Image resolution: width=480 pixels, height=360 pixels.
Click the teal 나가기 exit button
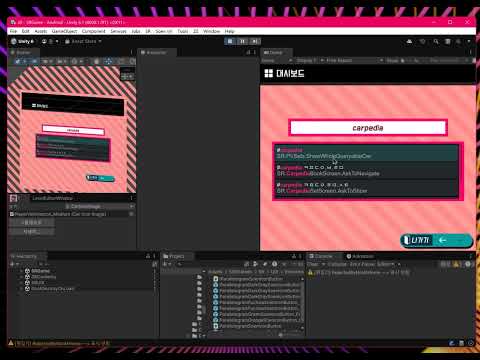tap(437, 240)
